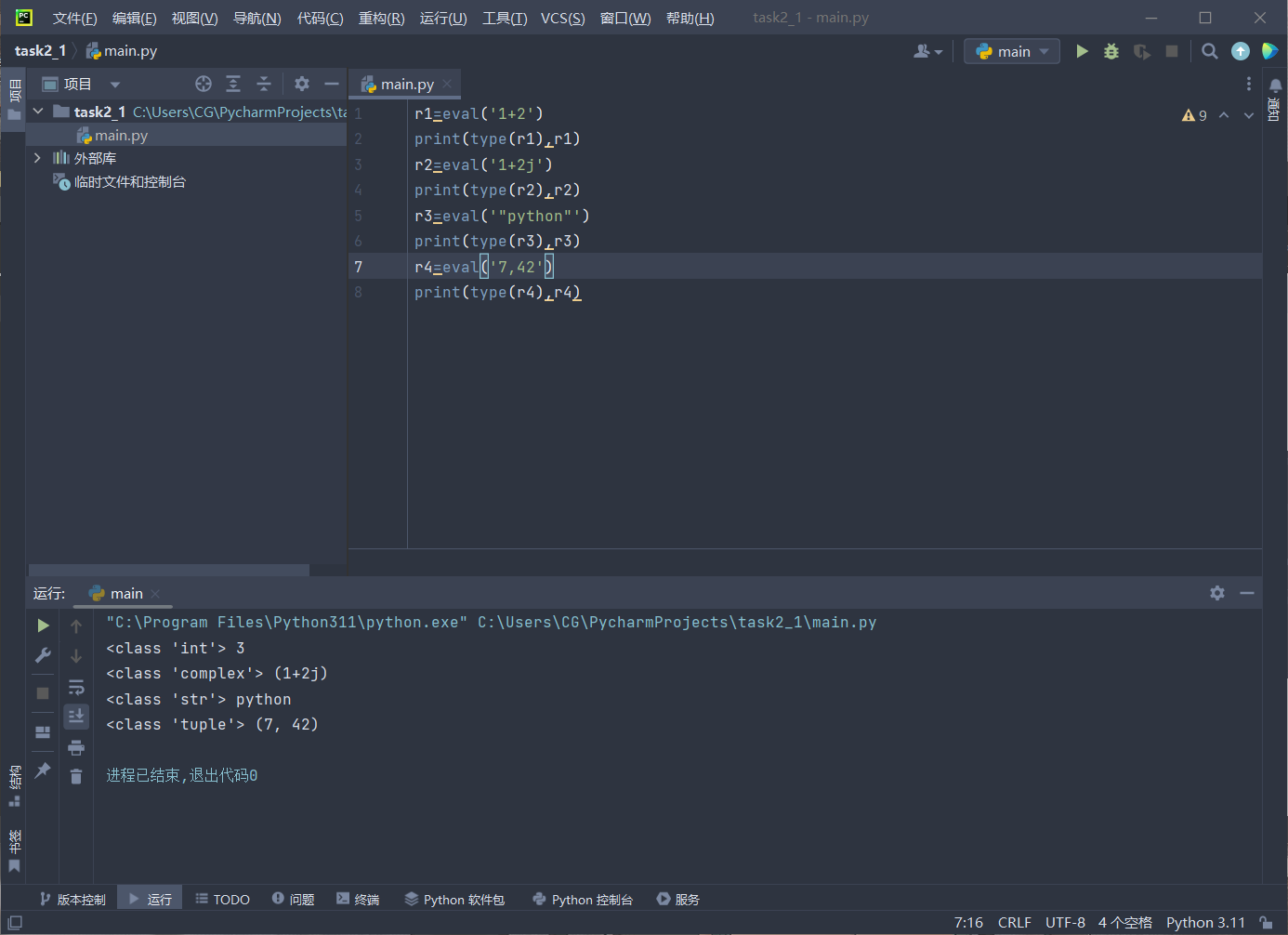Viewport: 1288px width, 935px height.
Task: Open TODO tool window
Action: (223, 899)
